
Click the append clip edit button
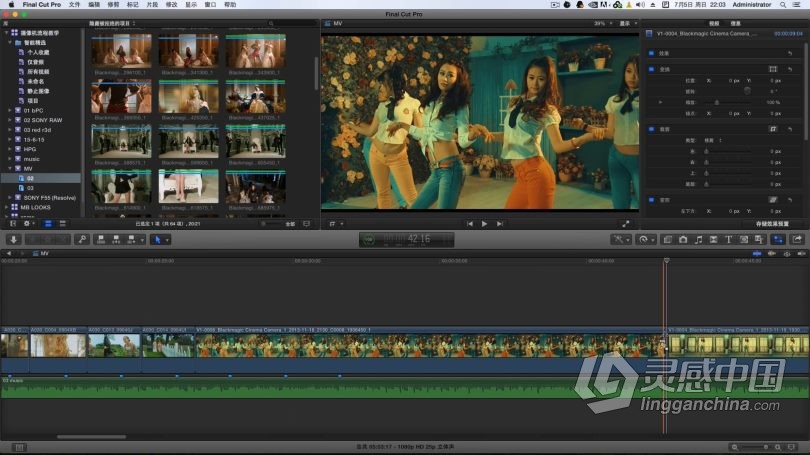point(131,240)
